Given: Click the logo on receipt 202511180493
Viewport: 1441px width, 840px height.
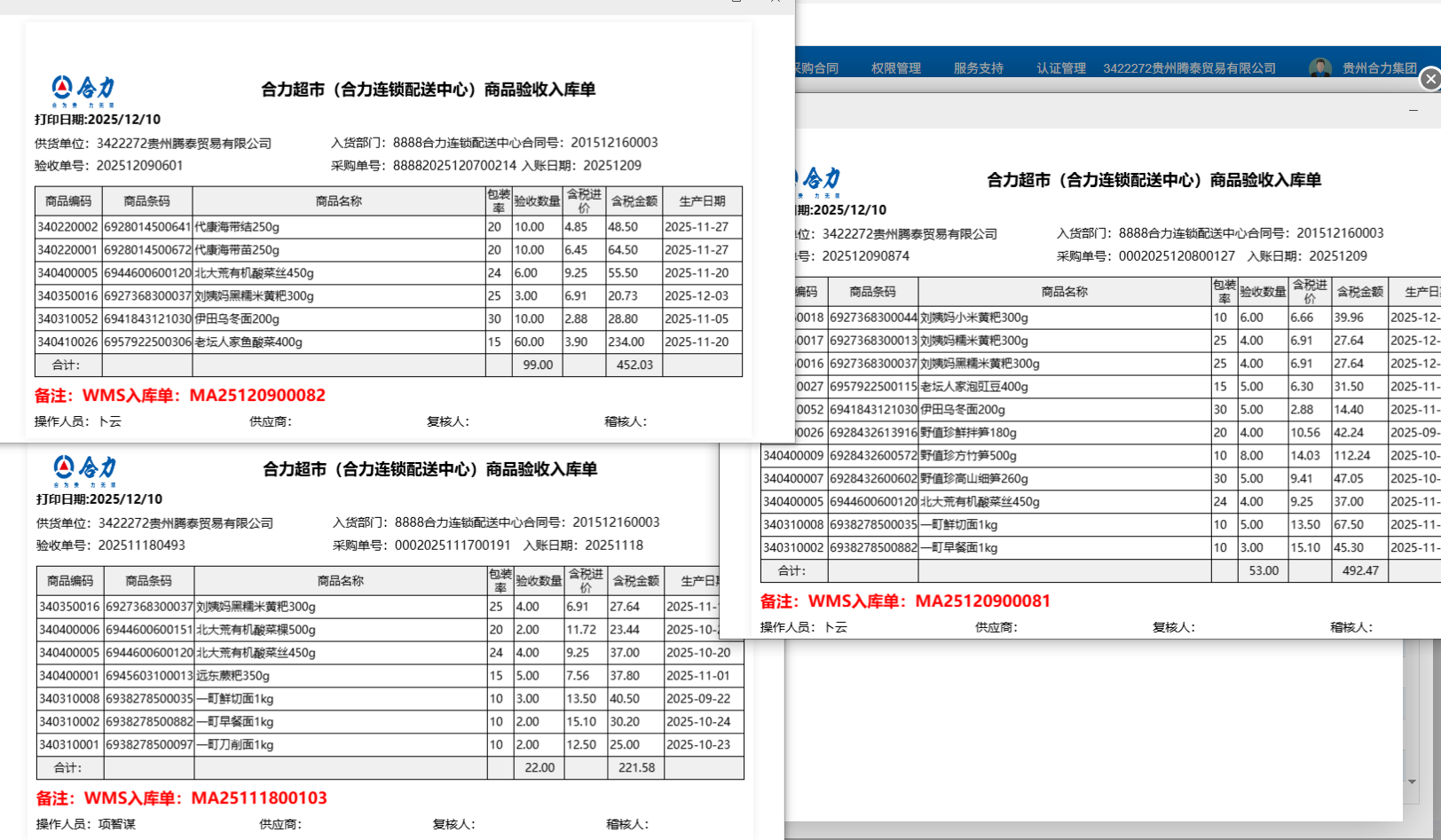Looking at the screenshot, I should click(85, 469).
